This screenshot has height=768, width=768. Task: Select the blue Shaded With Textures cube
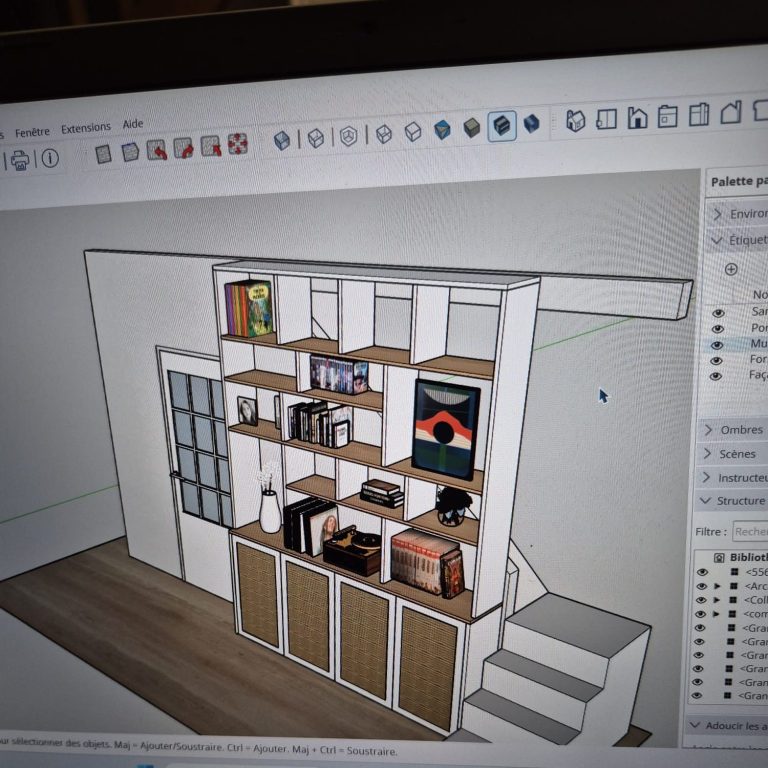[442, 130]
